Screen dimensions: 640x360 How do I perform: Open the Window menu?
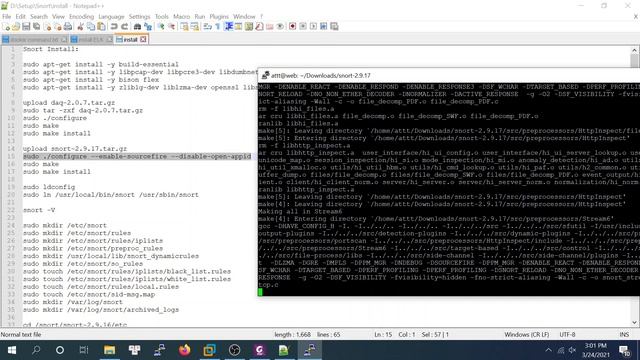pos(244,16)
